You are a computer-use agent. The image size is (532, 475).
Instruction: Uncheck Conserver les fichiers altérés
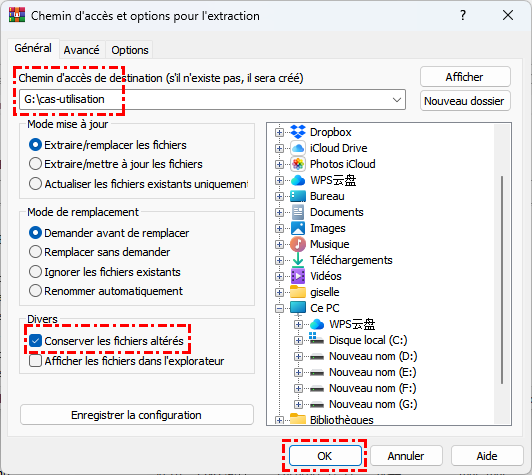coord(35,341)
